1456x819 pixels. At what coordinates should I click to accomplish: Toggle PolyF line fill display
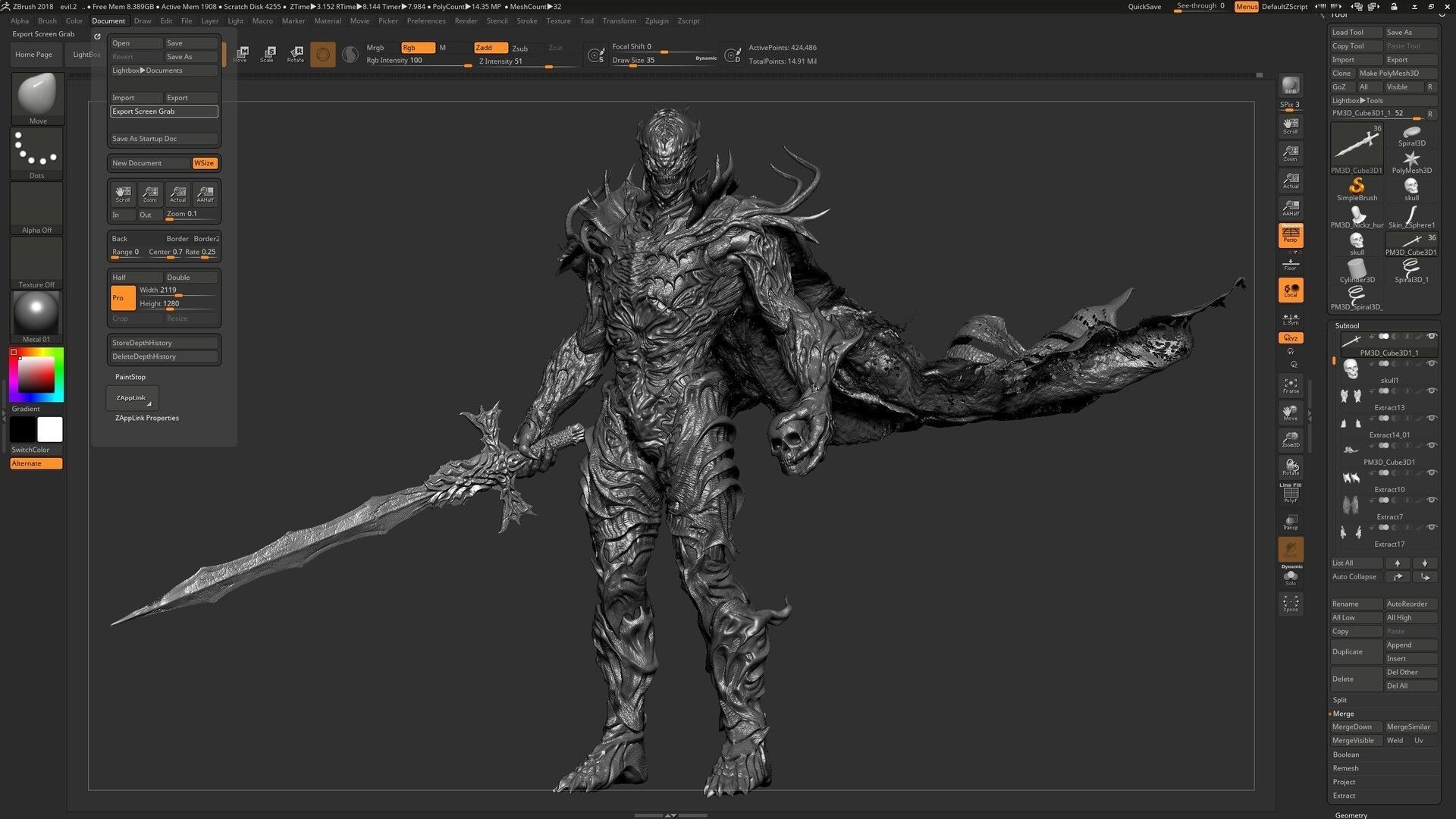(1290, 494)
